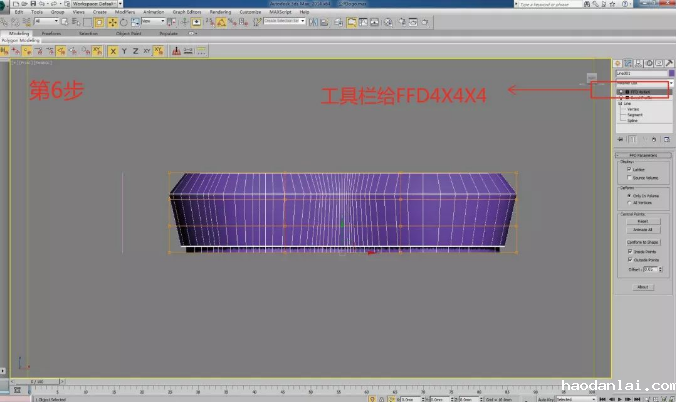Screen dimensions: 676x402
Task: Toggle the Source Volume checkbox
Action: (x=629, y=177)
